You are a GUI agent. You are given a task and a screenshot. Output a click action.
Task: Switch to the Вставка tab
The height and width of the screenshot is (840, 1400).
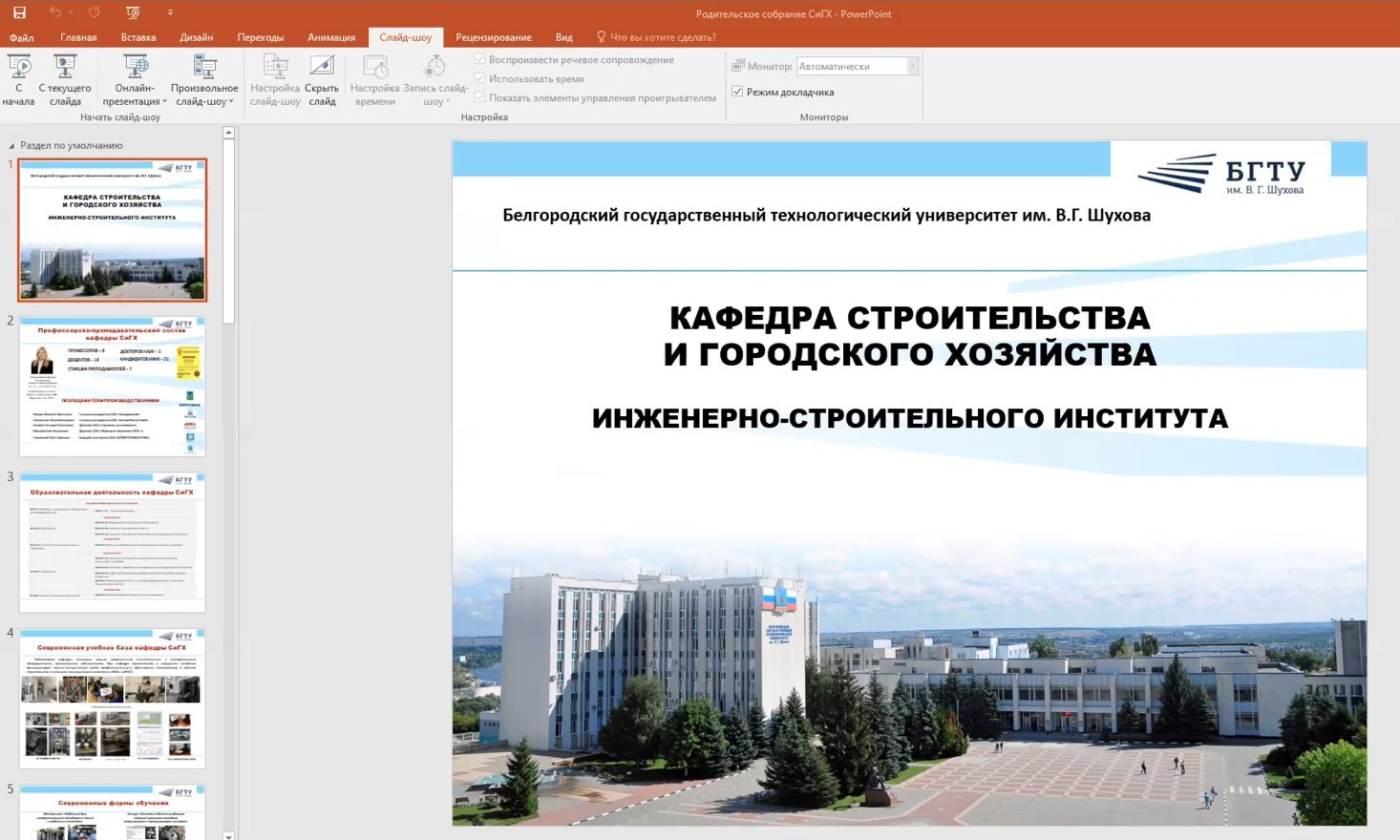click(x=138, y=37)
